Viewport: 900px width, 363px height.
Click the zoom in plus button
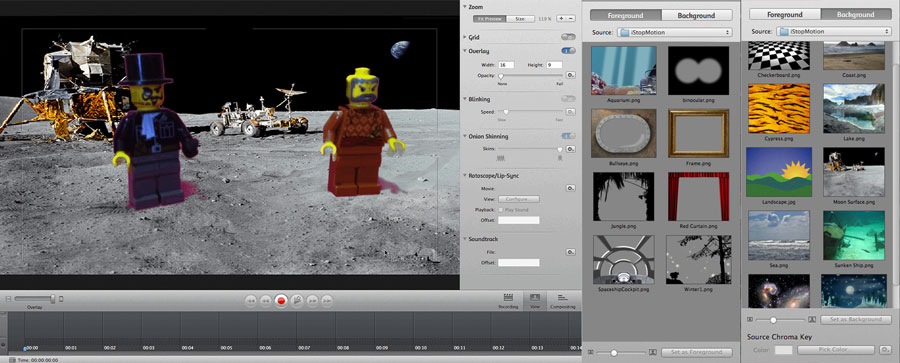point(561,18)
